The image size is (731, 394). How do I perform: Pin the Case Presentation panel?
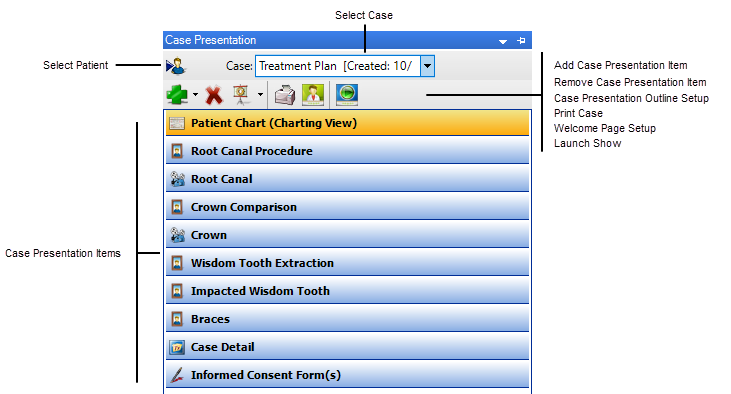[x=521, y=41]
